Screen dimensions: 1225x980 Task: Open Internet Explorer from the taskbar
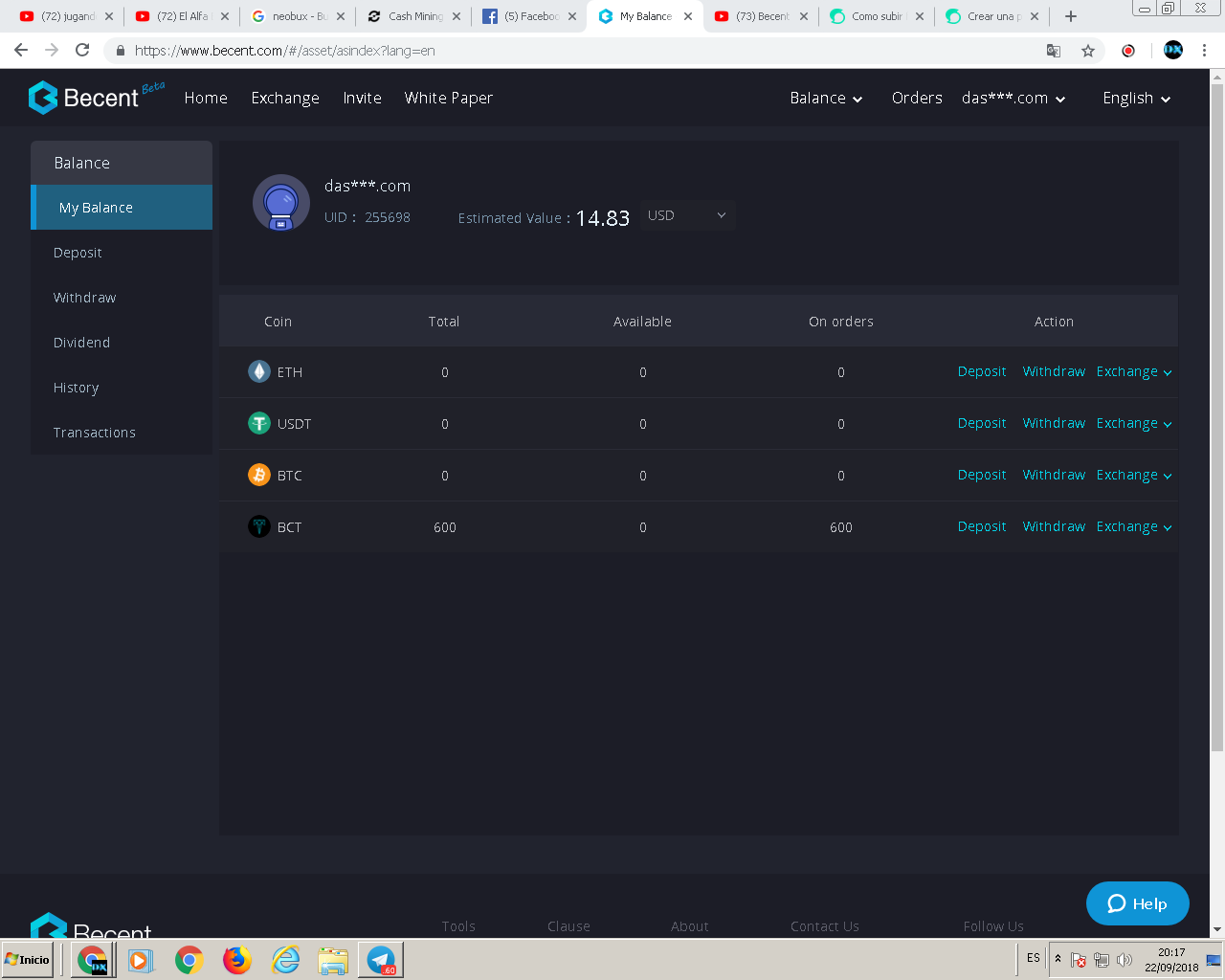coord(285,960)
